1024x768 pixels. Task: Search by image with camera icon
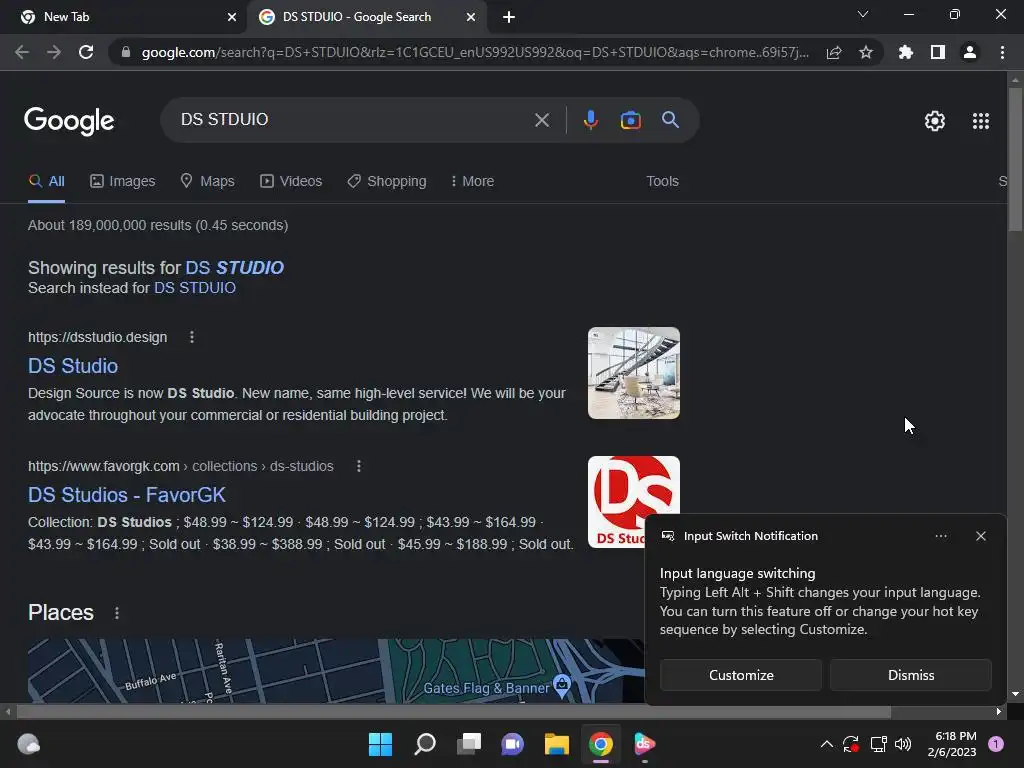[630, 120]
